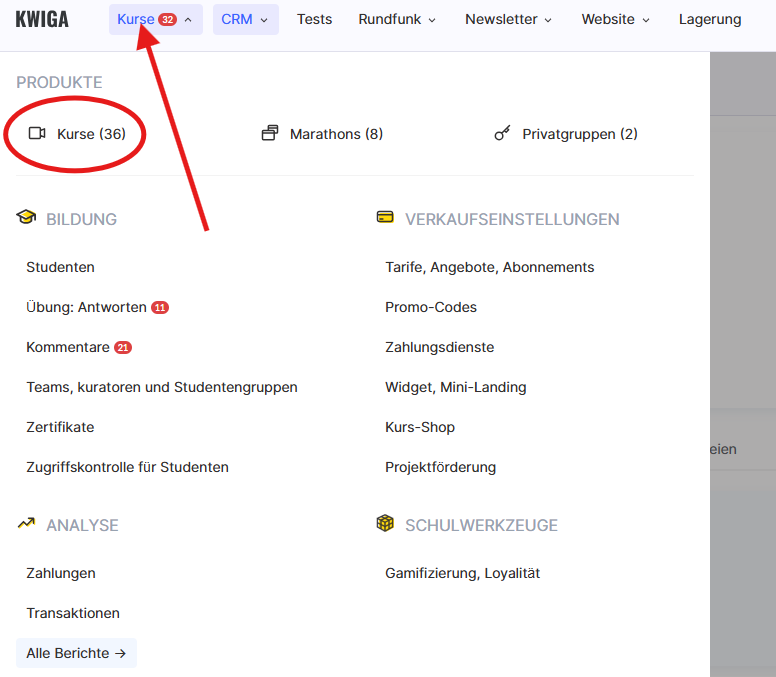
Task: Click the KWIGA logo
Action: point(42,19)
